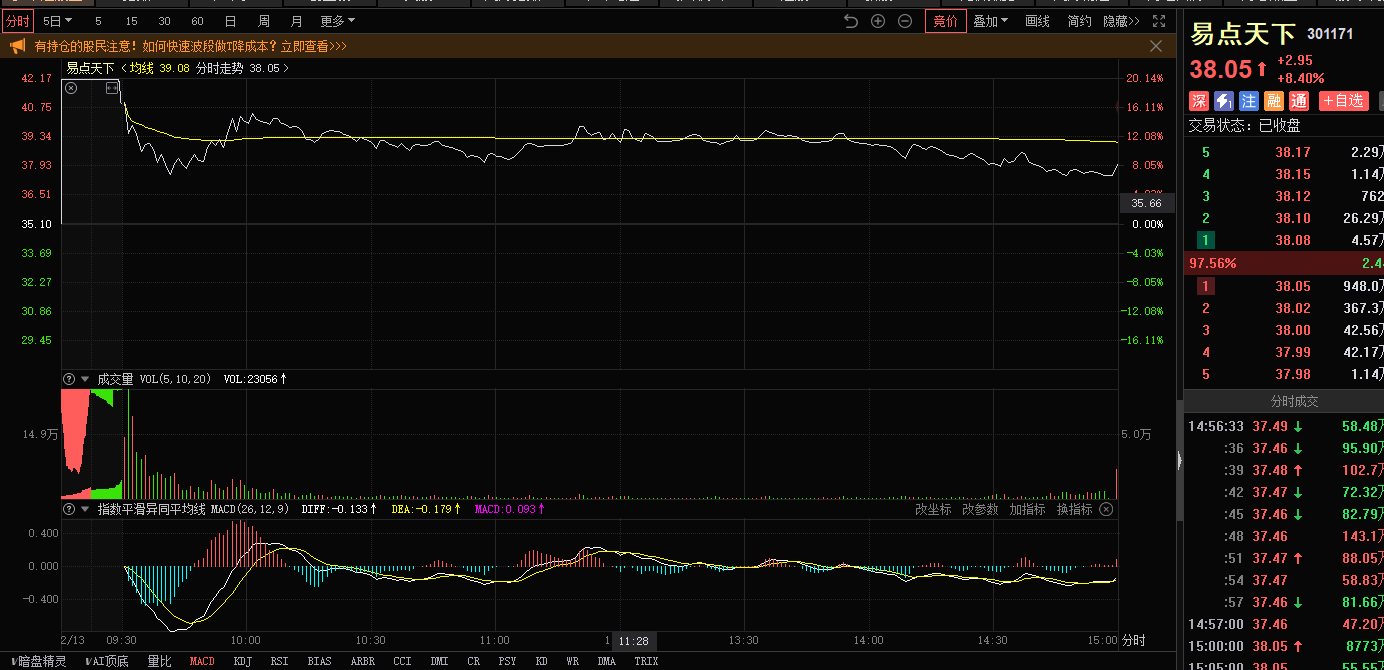Close the orange announcement banner
1384x670 pixels.
pos(1156,46)
